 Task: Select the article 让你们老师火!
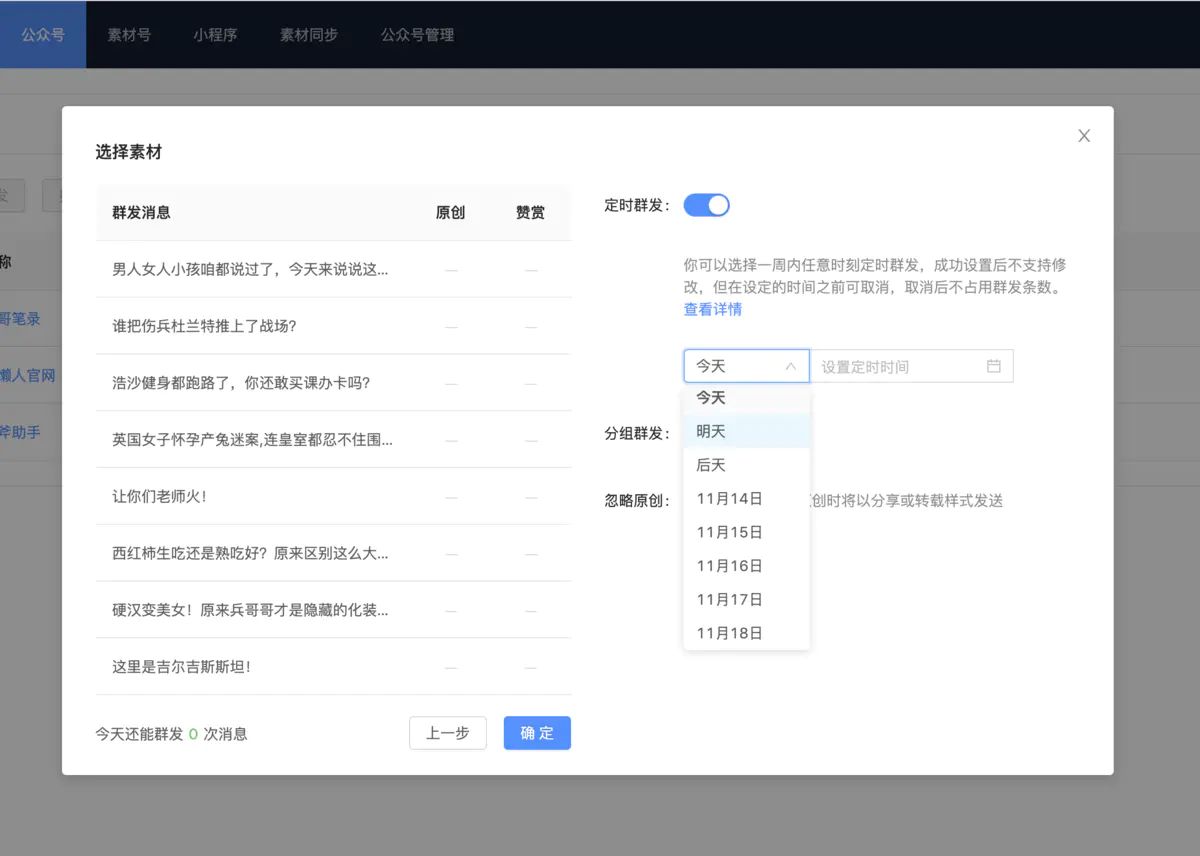(333, 496)
